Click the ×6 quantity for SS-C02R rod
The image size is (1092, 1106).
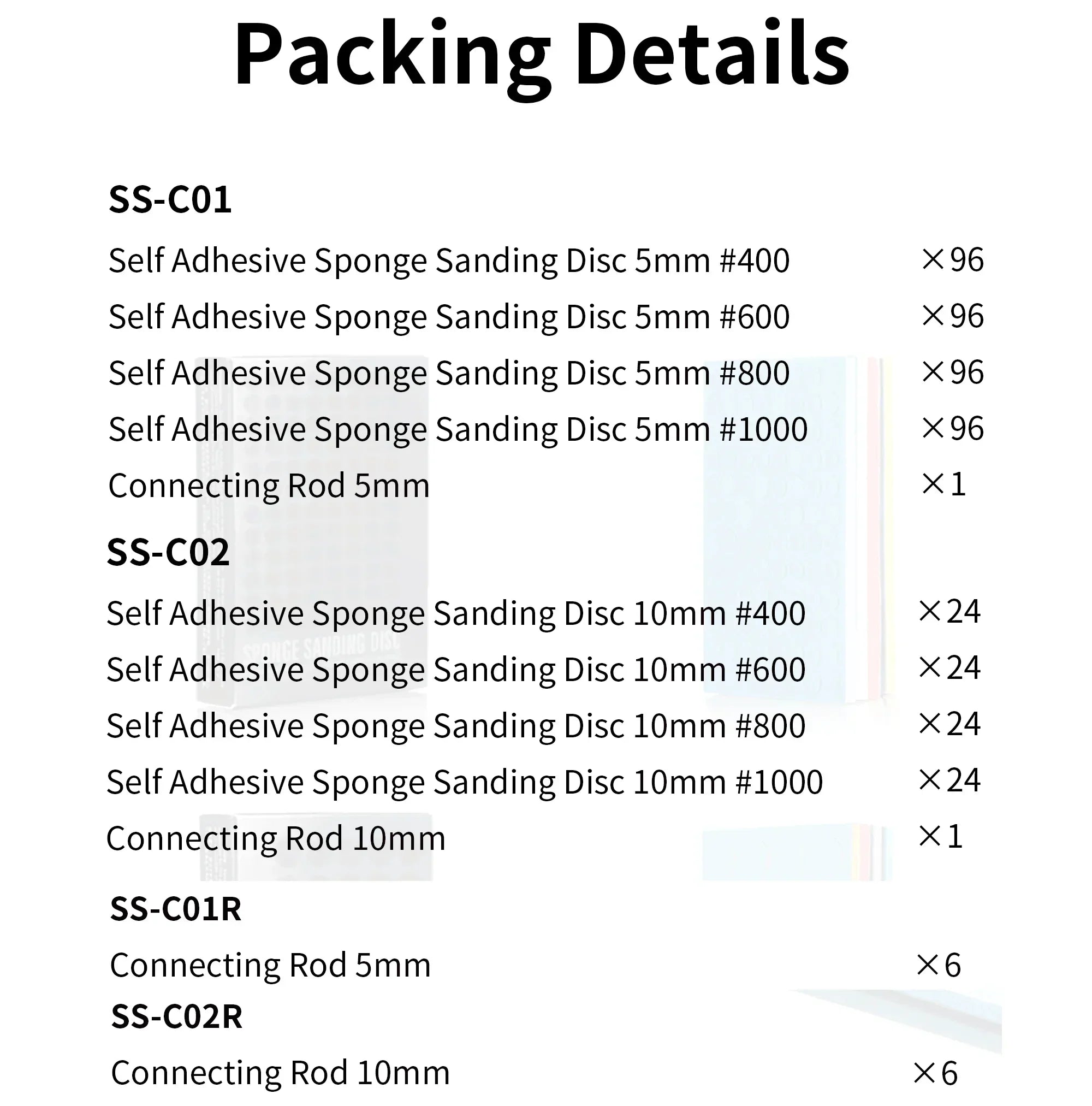click(x=936, y=1073)
